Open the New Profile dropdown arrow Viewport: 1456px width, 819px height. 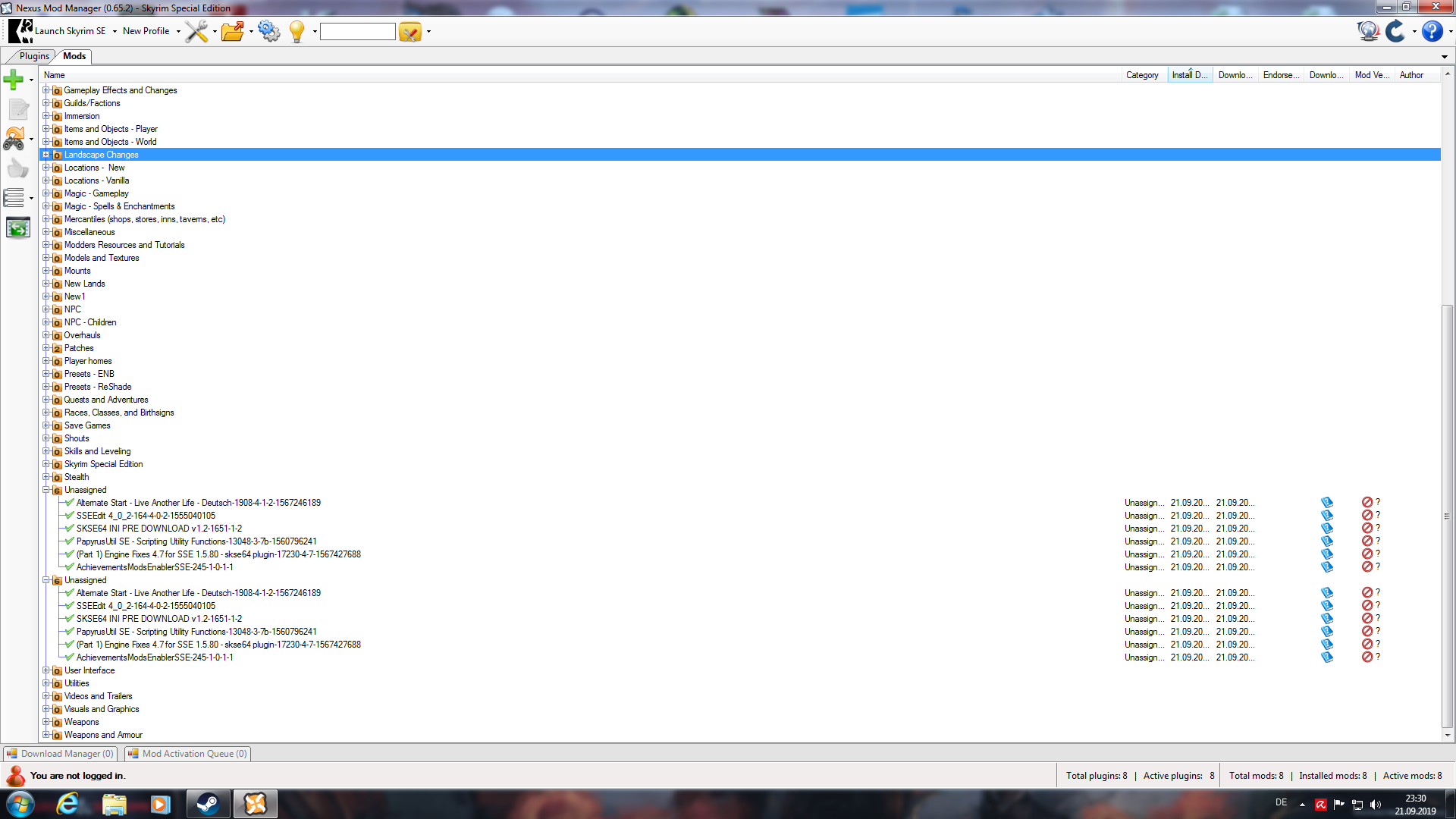(x=178, y=32)
